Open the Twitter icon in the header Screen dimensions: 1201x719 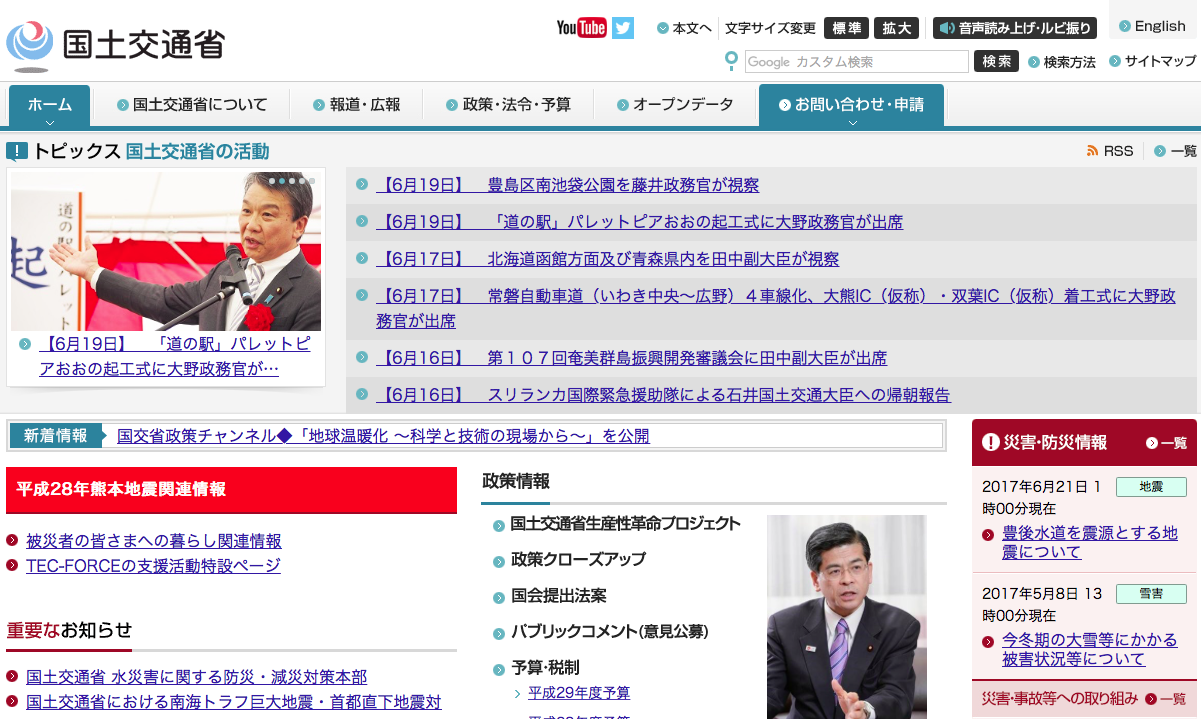pos(622,28)
